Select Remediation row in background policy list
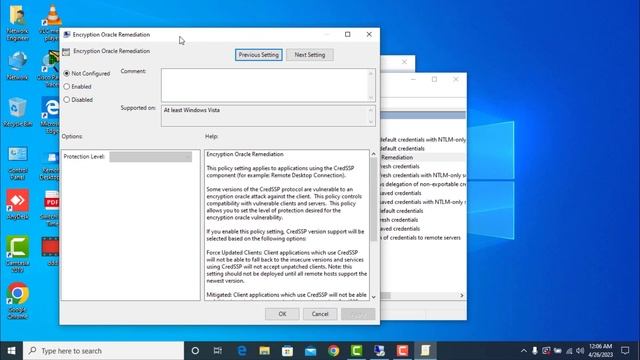The width and height of the screenshot is (640, 360). pyautogui.click(x=423, y=158)
